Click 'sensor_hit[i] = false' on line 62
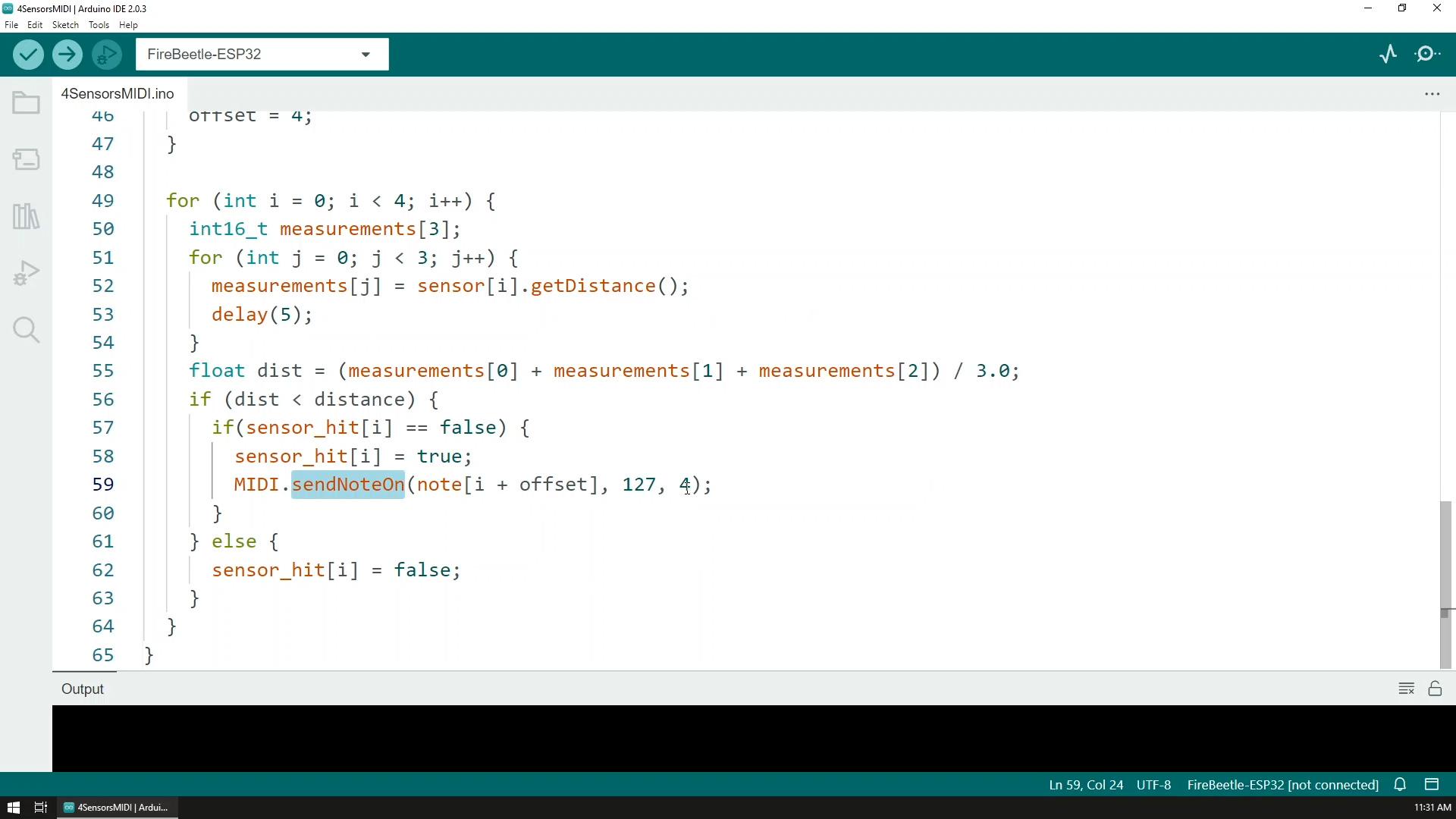 [331, 570]
